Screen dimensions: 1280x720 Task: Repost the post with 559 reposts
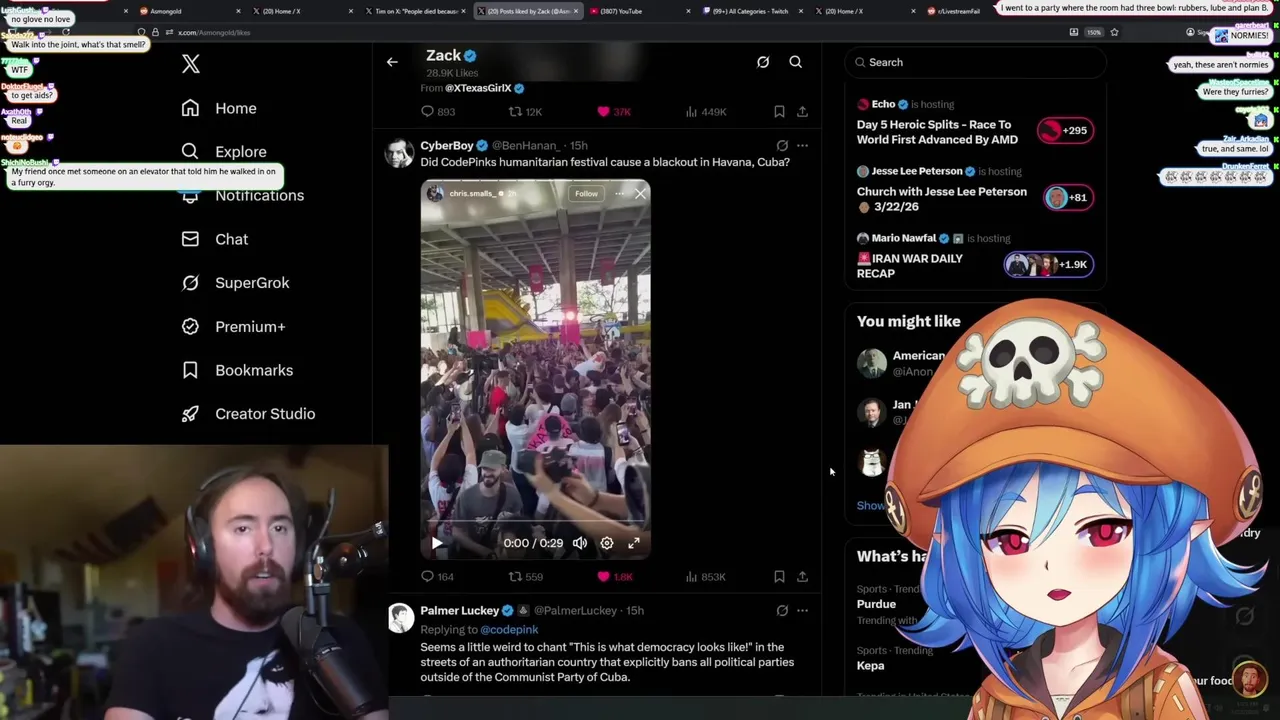525,577
